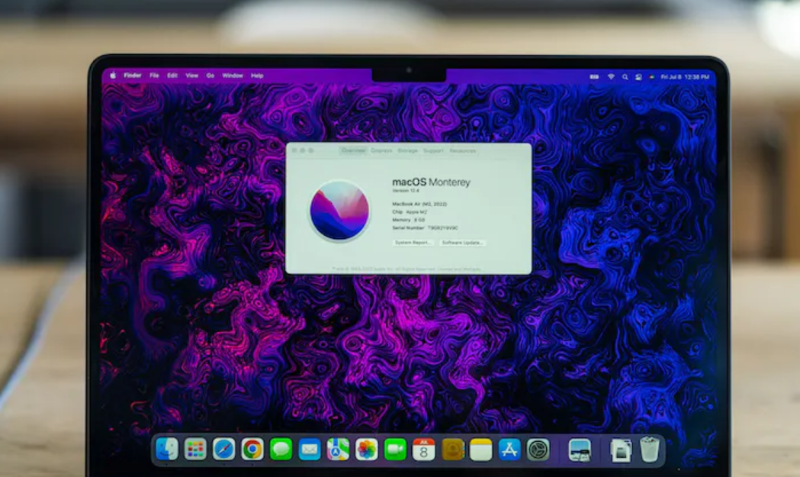Open the documents stack in the Dock
This screenshot has height=477, width=800.
pyautogui.click(x=620, y=450)
